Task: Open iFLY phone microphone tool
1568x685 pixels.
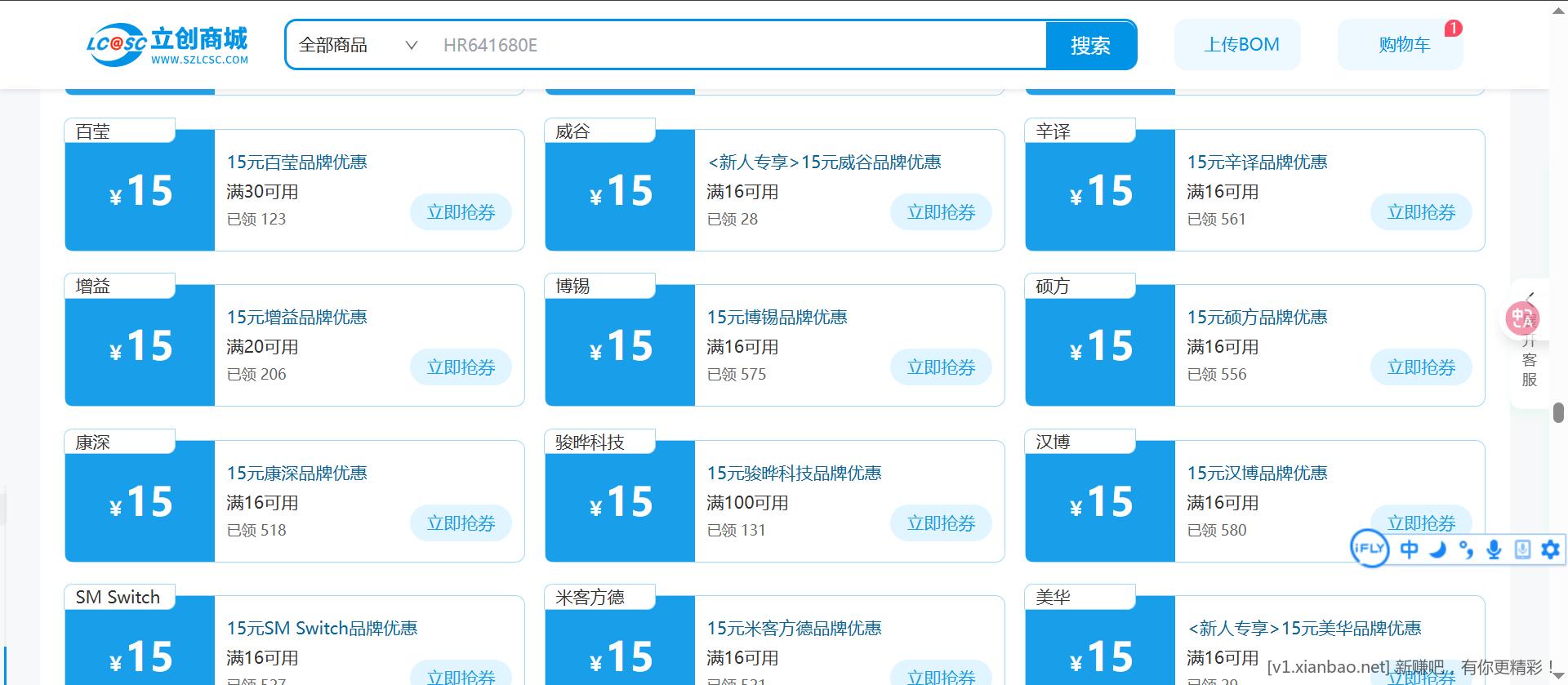Action: point(1522,549)
